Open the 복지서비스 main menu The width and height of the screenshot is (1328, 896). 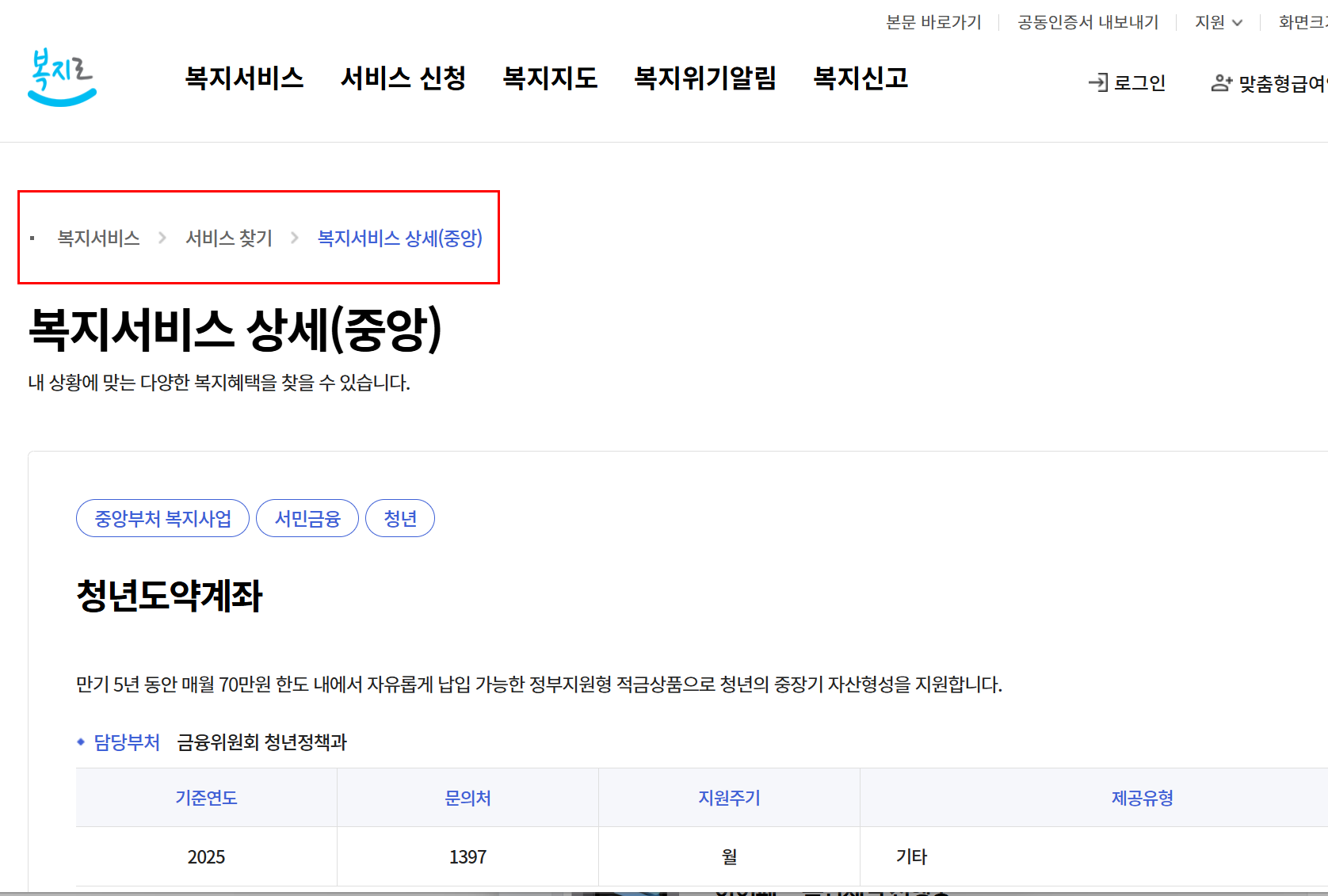[244, 78]
